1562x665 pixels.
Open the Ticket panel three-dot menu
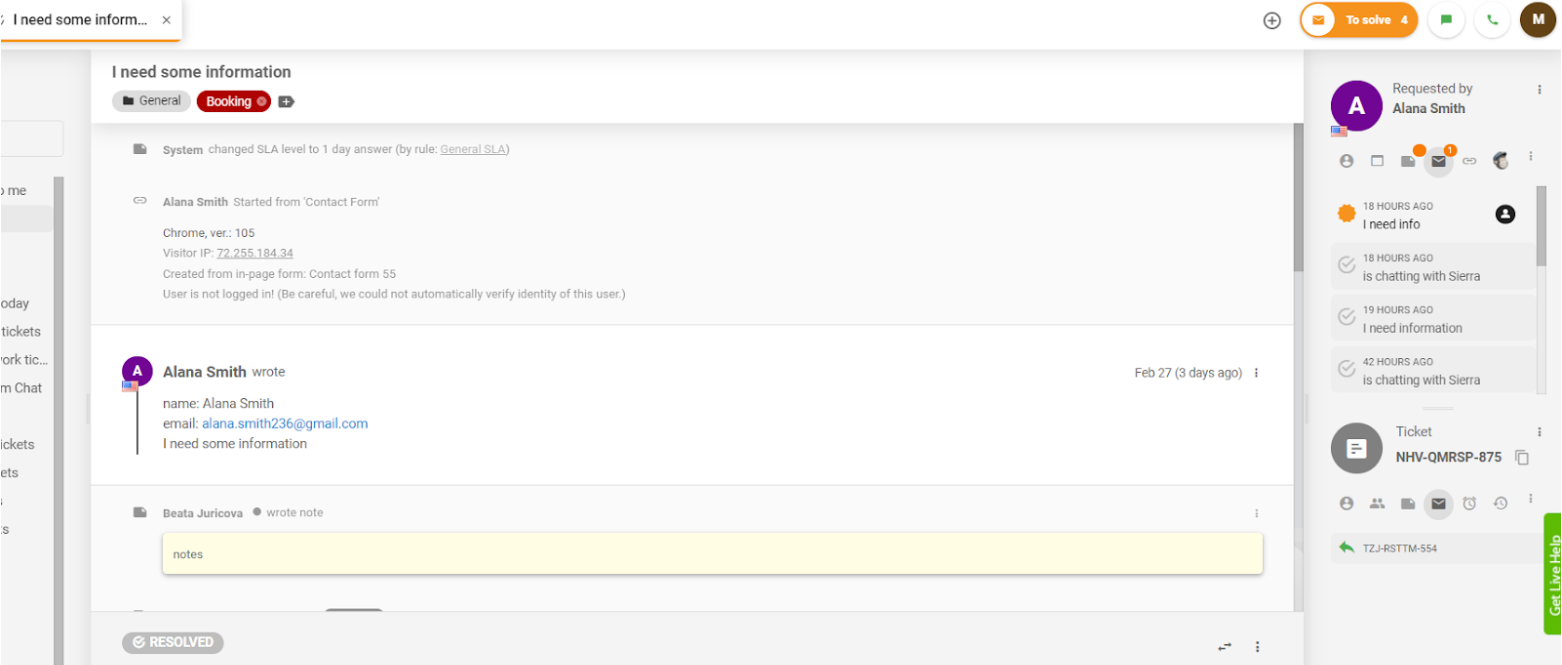pyautogui.click(x=1539, y=432)
